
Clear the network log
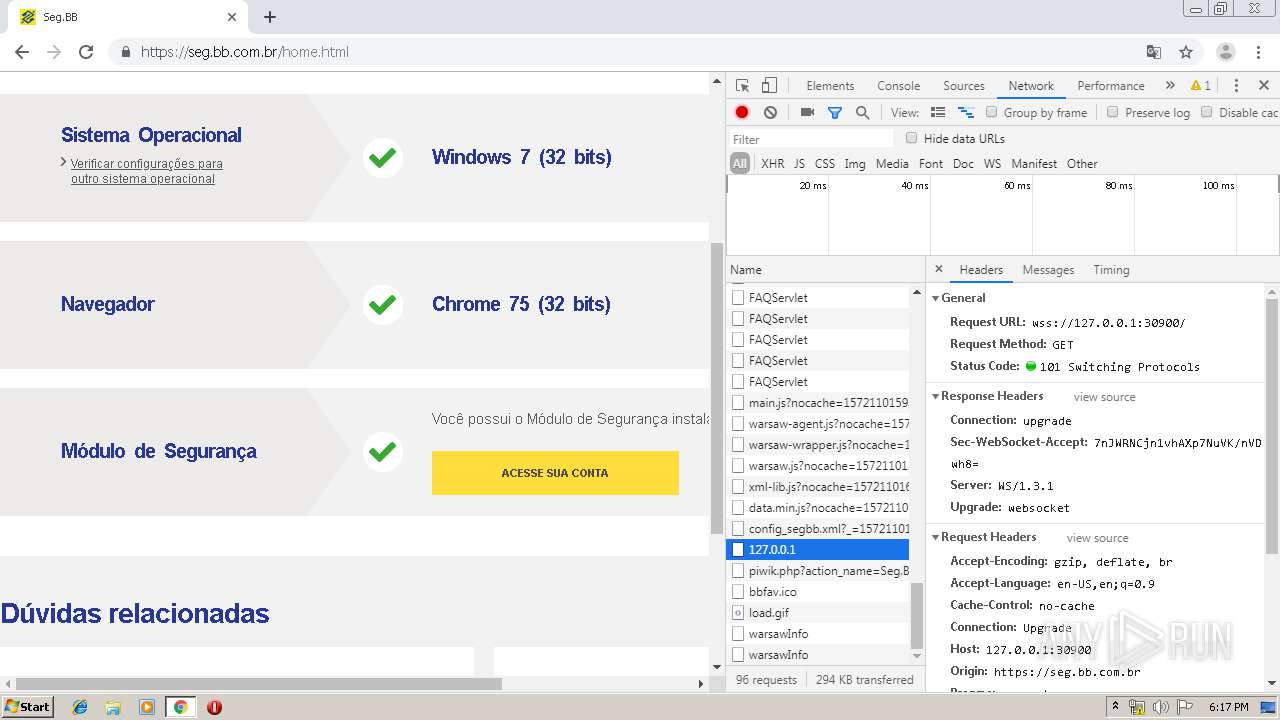[x=770, y=113]
